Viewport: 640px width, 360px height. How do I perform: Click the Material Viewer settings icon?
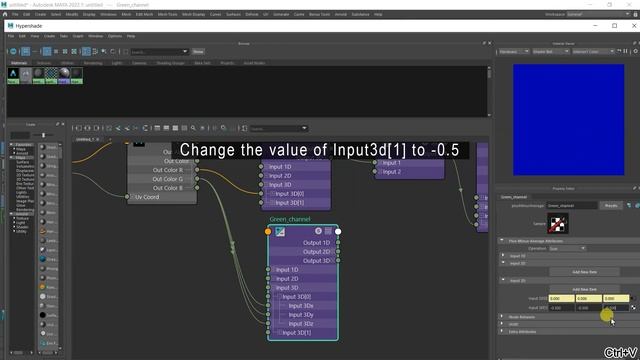(636, 51)
